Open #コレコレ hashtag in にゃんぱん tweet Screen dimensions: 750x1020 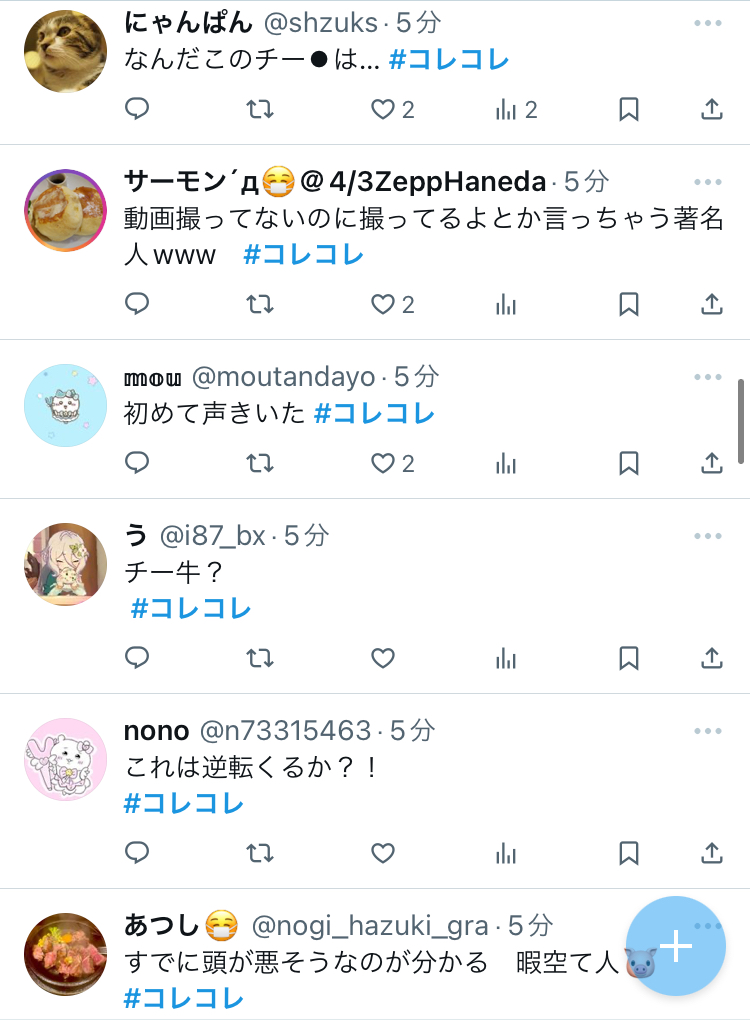(449, 60)
